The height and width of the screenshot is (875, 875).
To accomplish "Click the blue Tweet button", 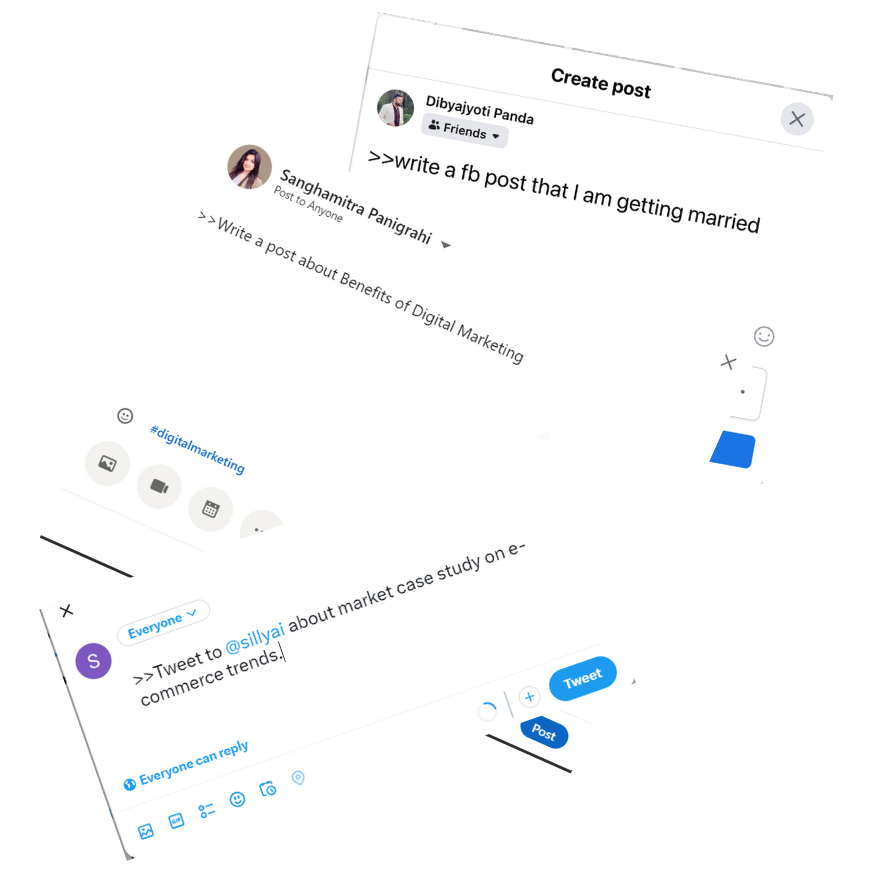I will click(583, 678).
